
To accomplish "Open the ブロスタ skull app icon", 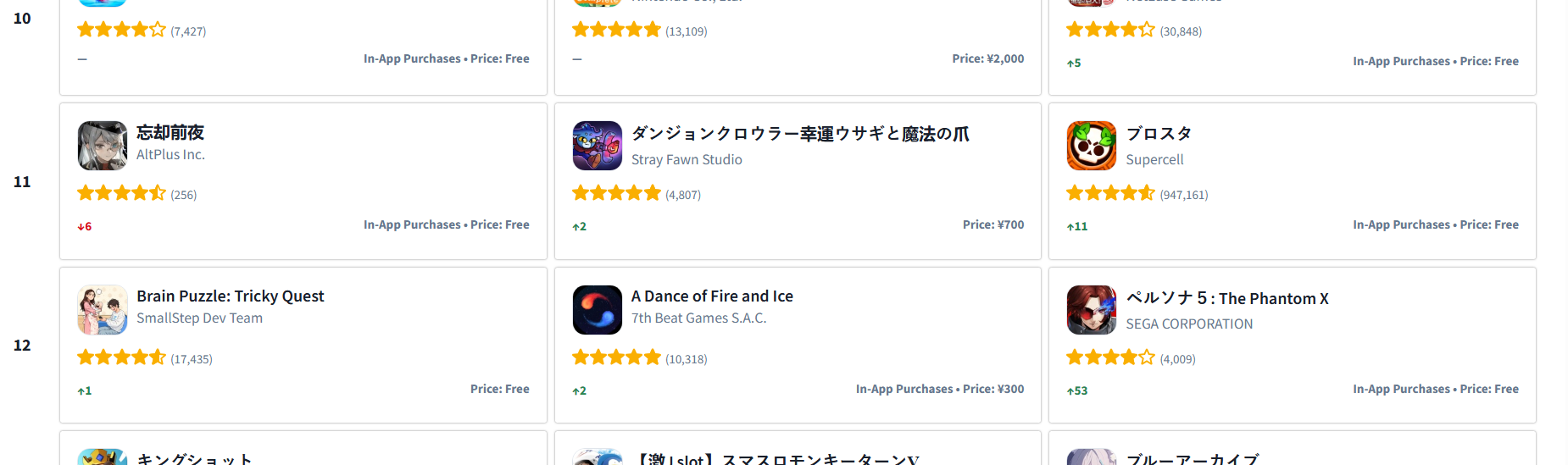I will click(x=1091, y=146).
